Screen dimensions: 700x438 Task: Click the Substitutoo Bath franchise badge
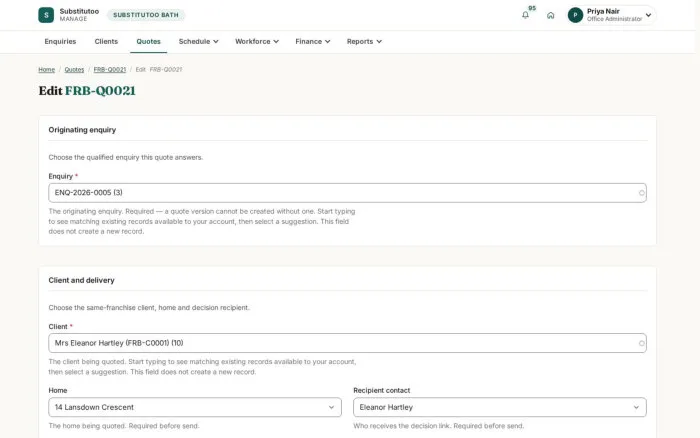pyautogui.click(x=146, y=15)
